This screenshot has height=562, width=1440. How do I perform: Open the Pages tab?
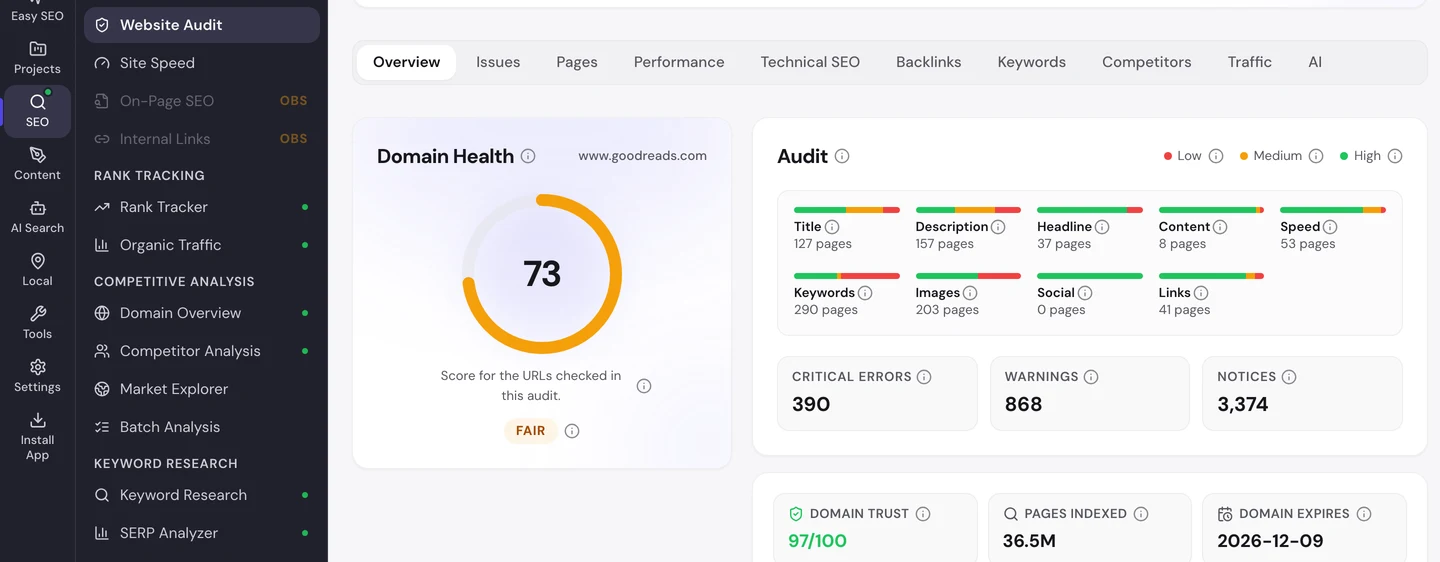point(577,62)
